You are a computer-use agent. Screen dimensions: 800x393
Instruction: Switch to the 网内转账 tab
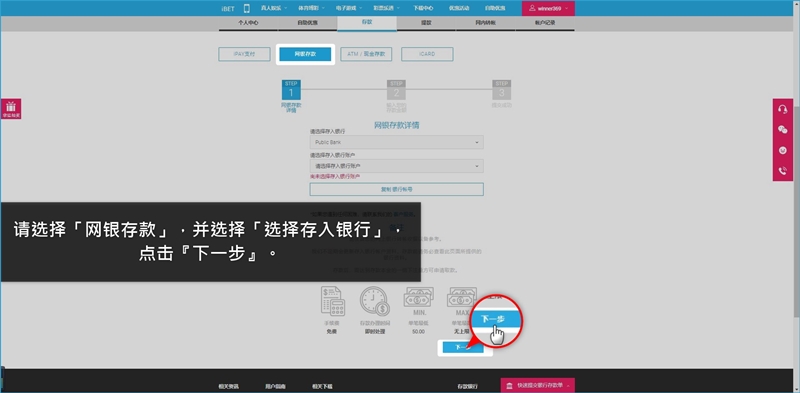pyautogui.click(x=485, y=23)
